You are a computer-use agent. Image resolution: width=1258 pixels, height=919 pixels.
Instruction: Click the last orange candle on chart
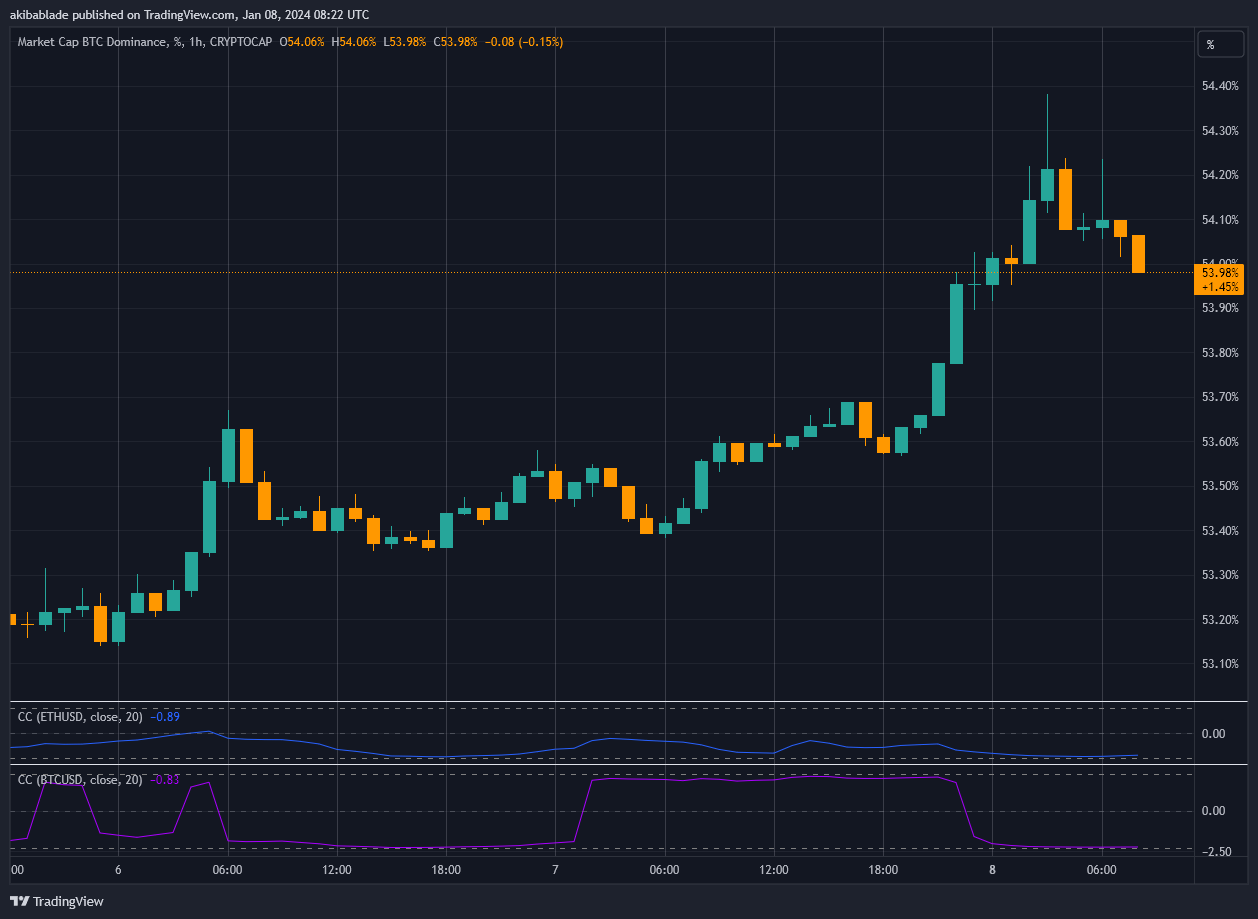pos(1138,253)
